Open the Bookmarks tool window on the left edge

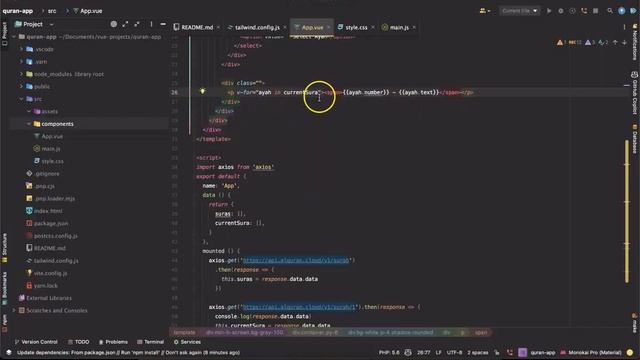[4, 288]
